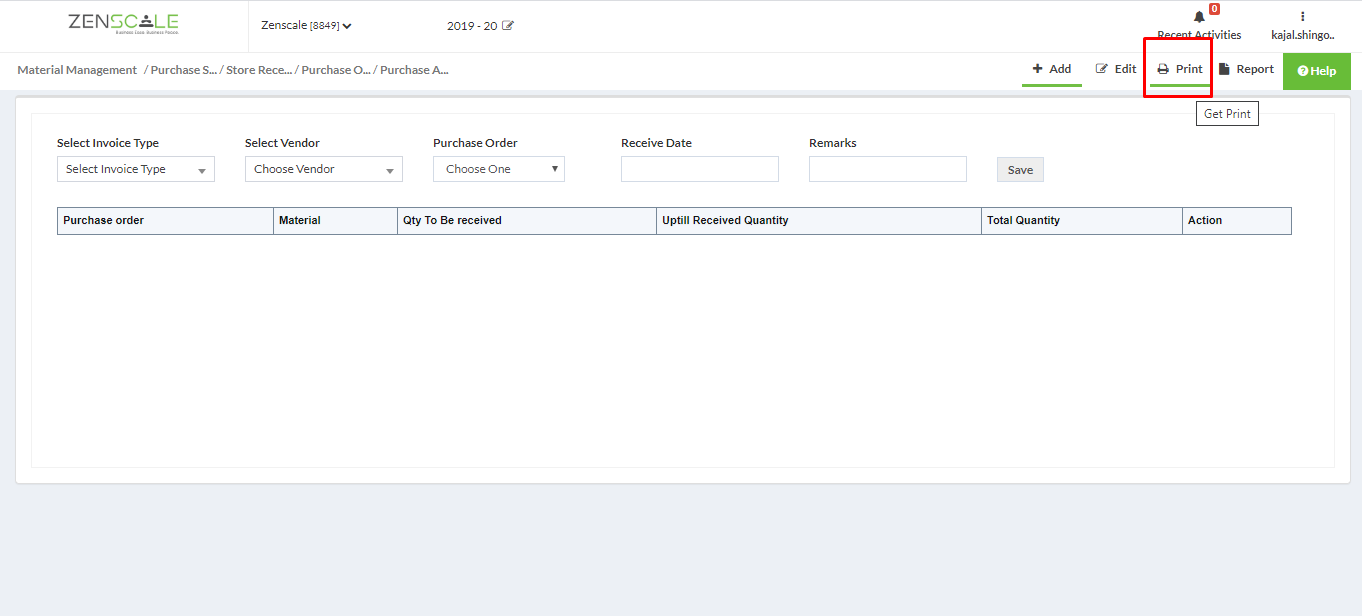Open the Report tab

[x=1246, y=69]
